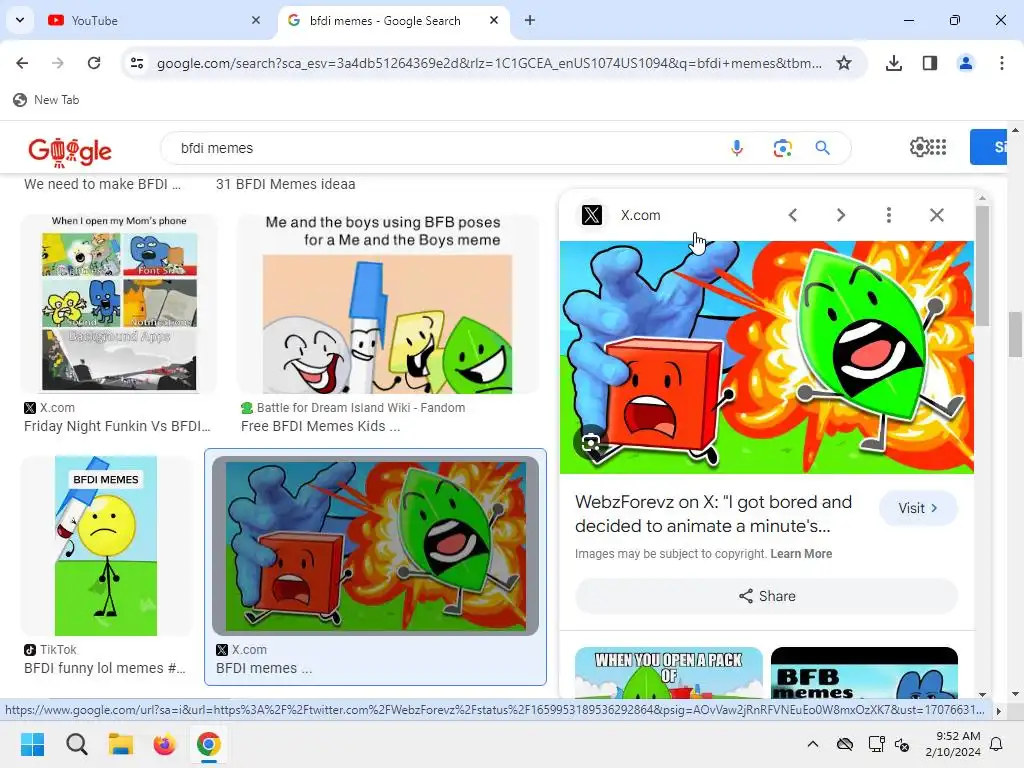The width and height of the screenshot is (1024, 768).
Task: Close the bfdi memes Google Search tab
Action: (494, 20)
